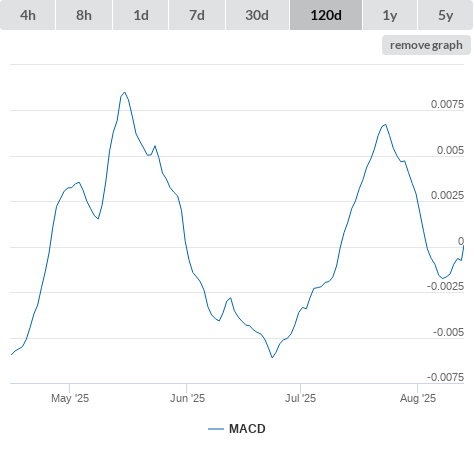This screenshot has height=455, width=474.
Task: Switch to the 30d time range
Action: pos(257,15)
